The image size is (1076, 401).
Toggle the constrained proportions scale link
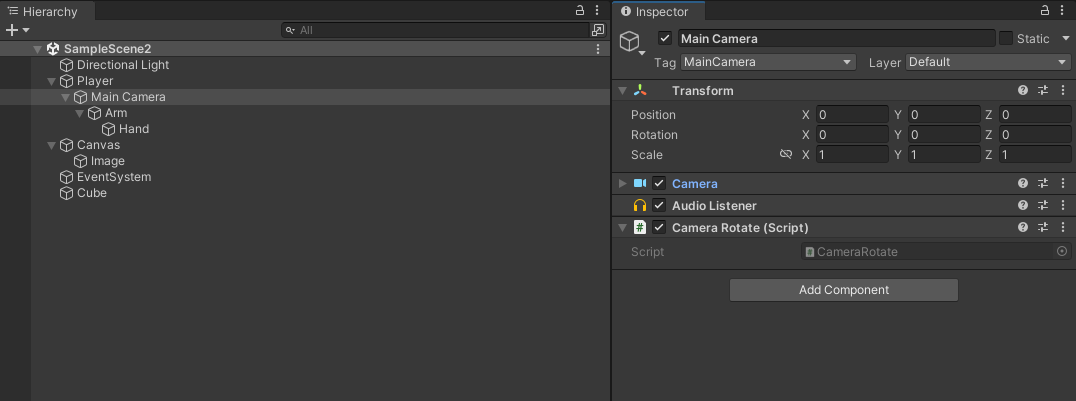click(786, 154)
